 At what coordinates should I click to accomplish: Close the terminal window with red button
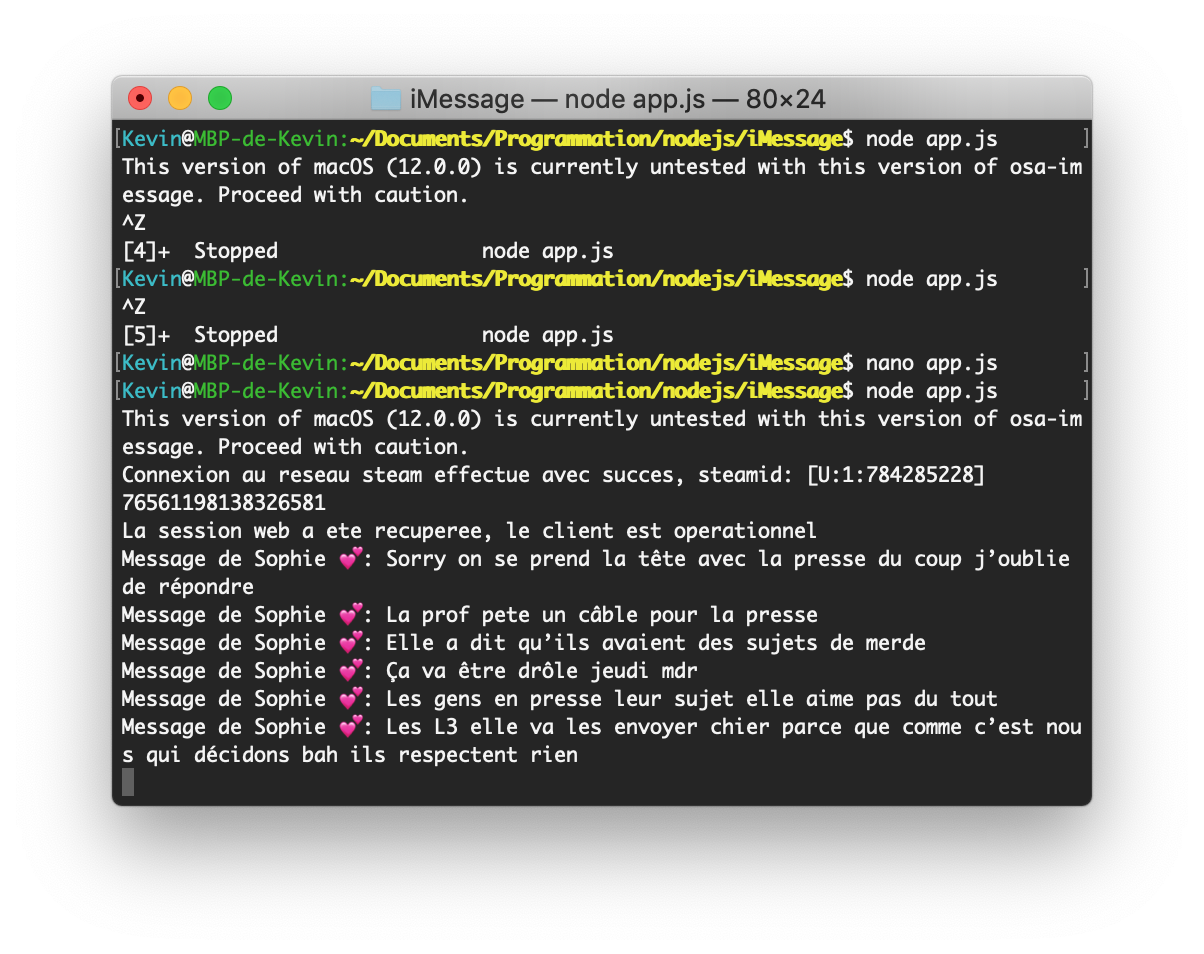click(140, 98)
